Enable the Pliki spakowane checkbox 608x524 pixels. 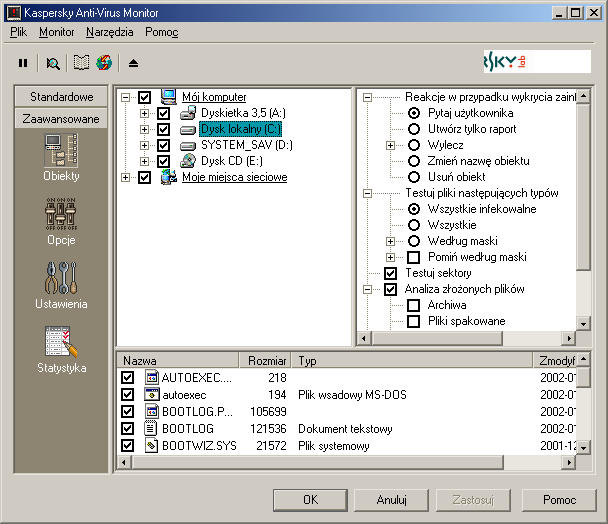(x=414, y=321)
